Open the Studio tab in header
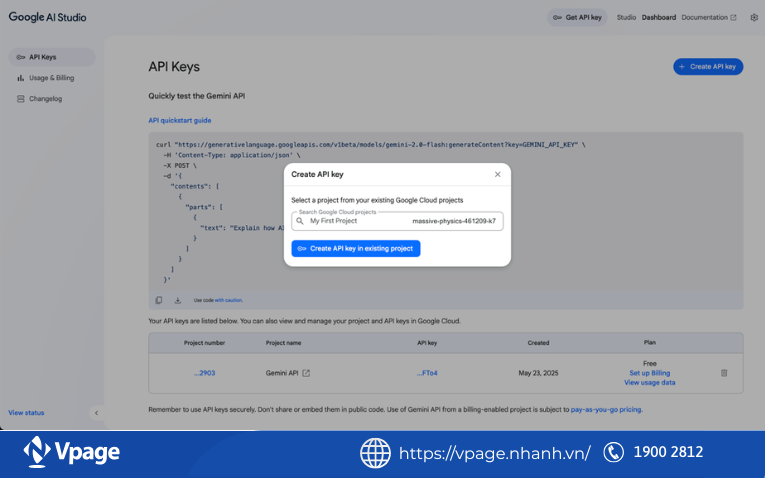Image resolution: width=765 pixels, height=478 pixels. click(x=626, y=18)
